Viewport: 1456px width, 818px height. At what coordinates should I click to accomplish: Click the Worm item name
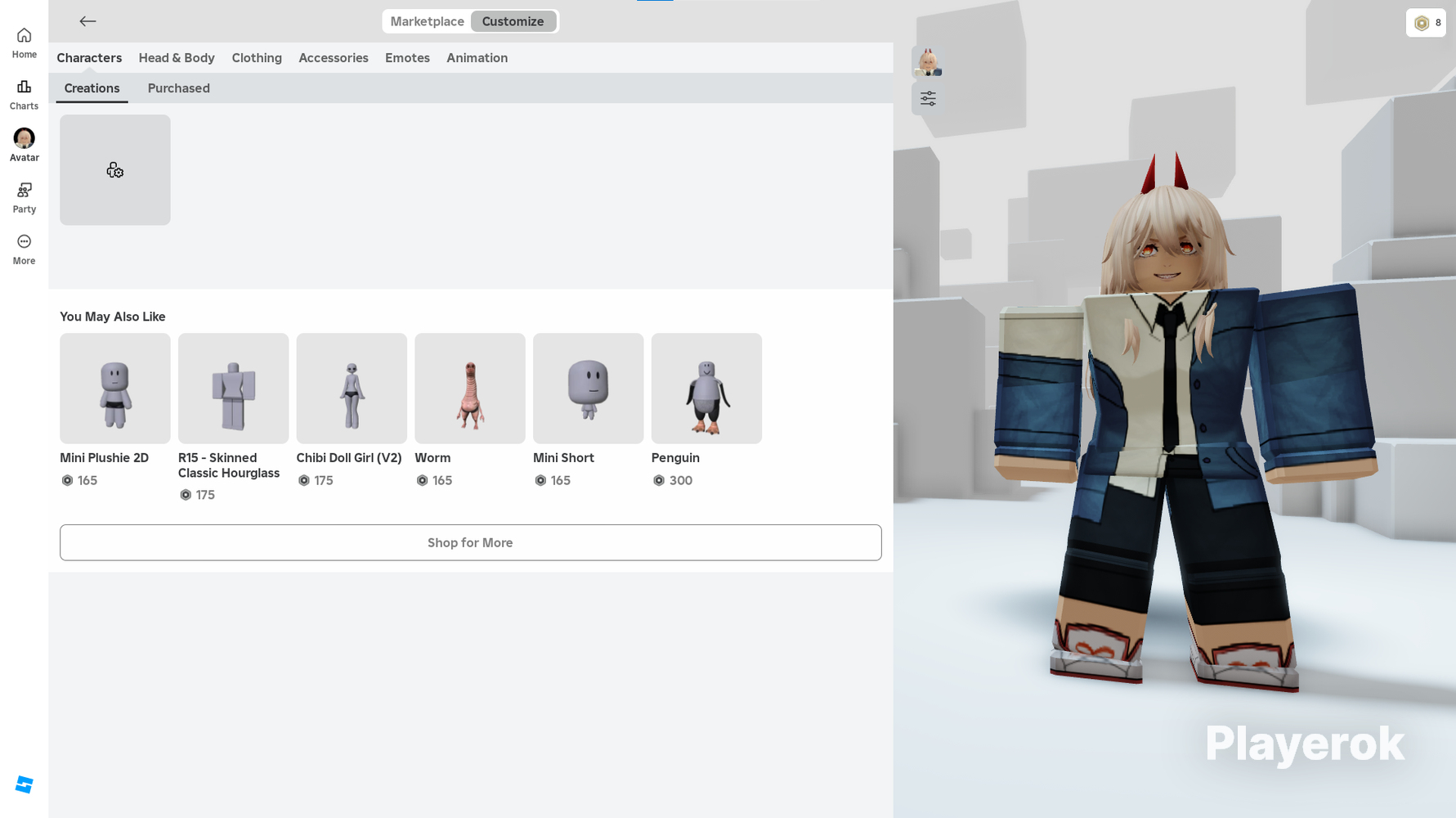click(x=432, y=458)
